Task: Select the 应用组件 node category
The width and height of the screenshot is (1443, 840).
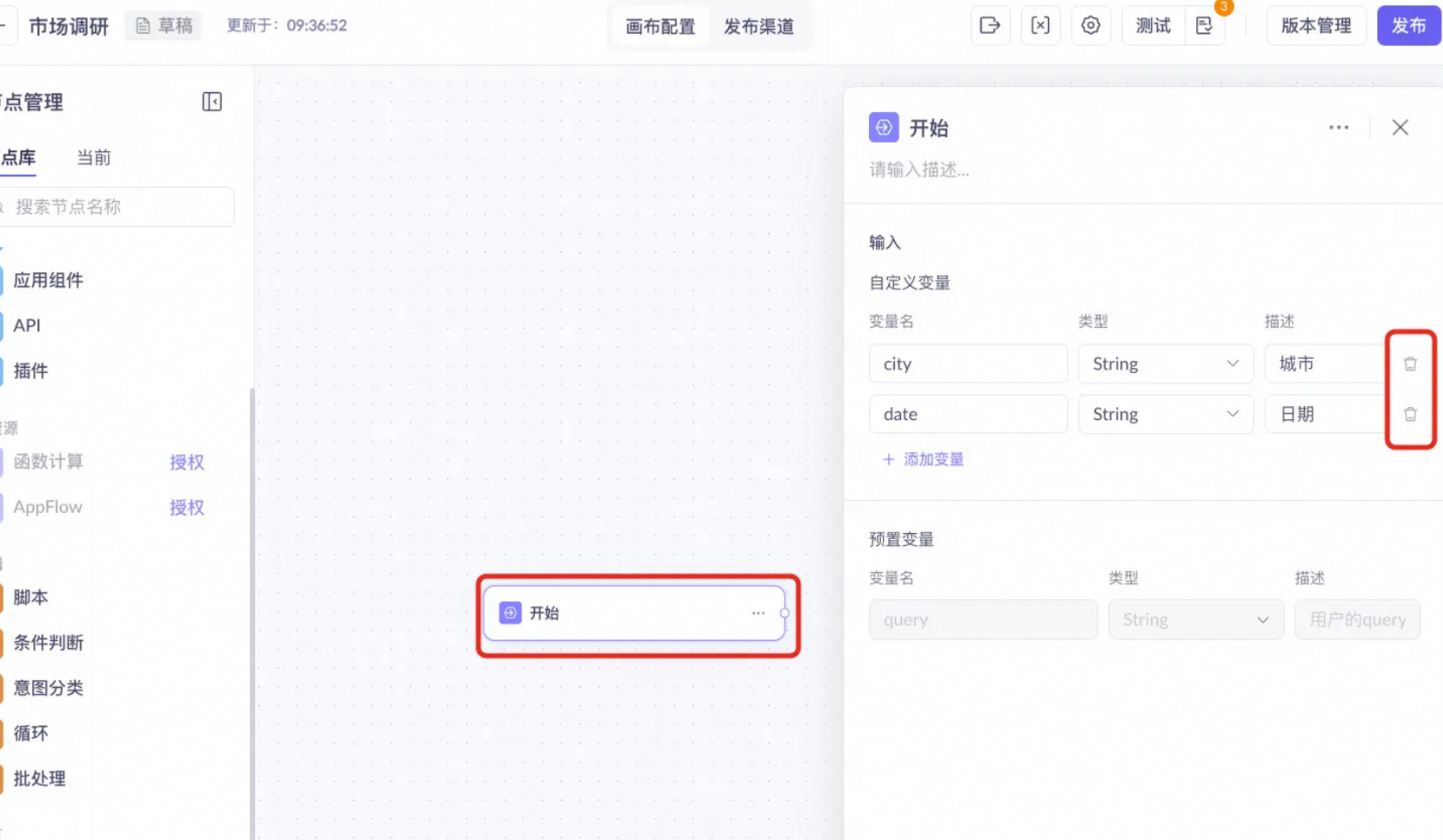Action: pyautogui.click(x=48, y=280)
